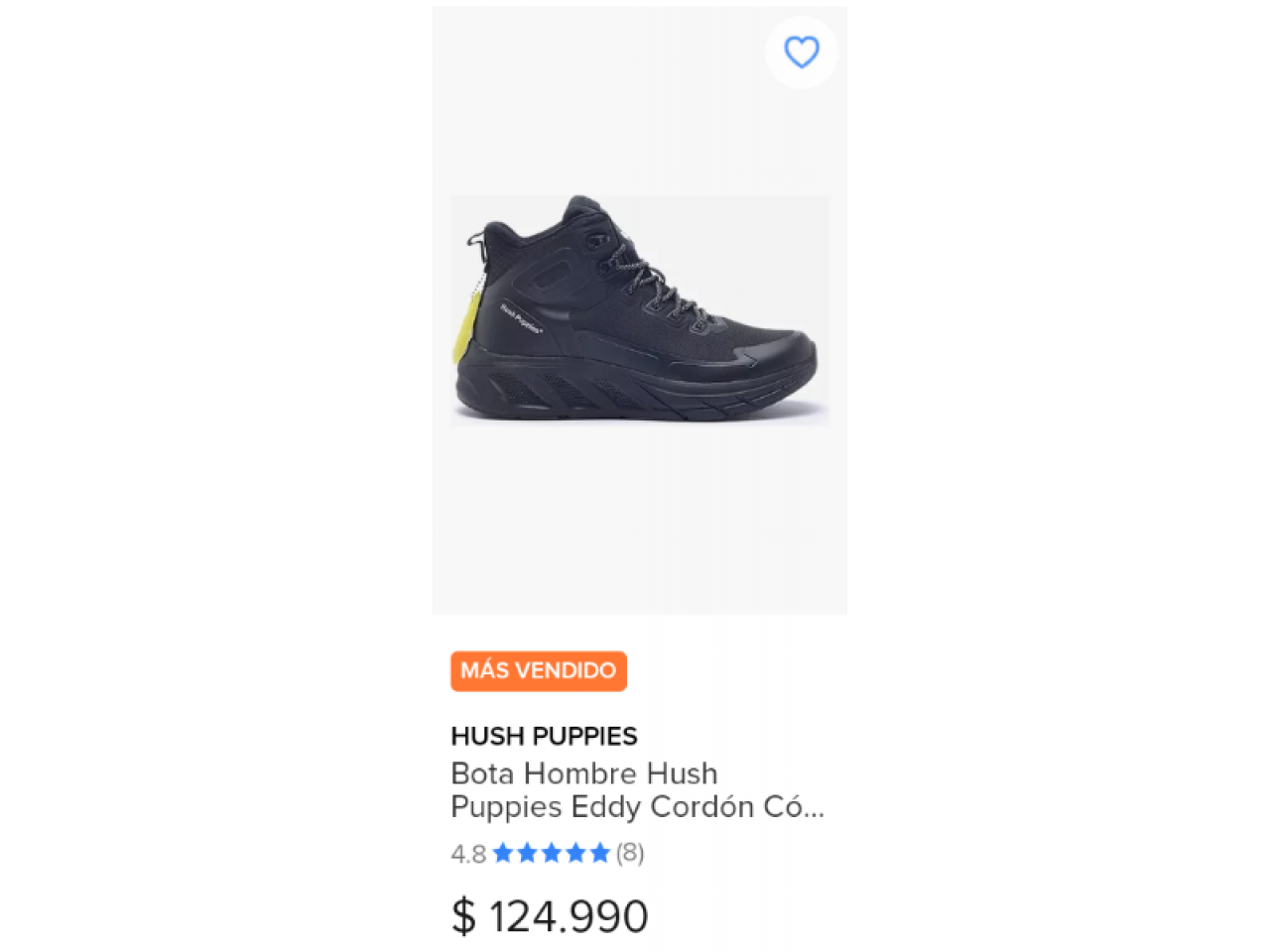Click the orange MÁS VENDIDO badge
Image resolution: width=1270 pixels, height=952 pixels.
click(539, 670)
